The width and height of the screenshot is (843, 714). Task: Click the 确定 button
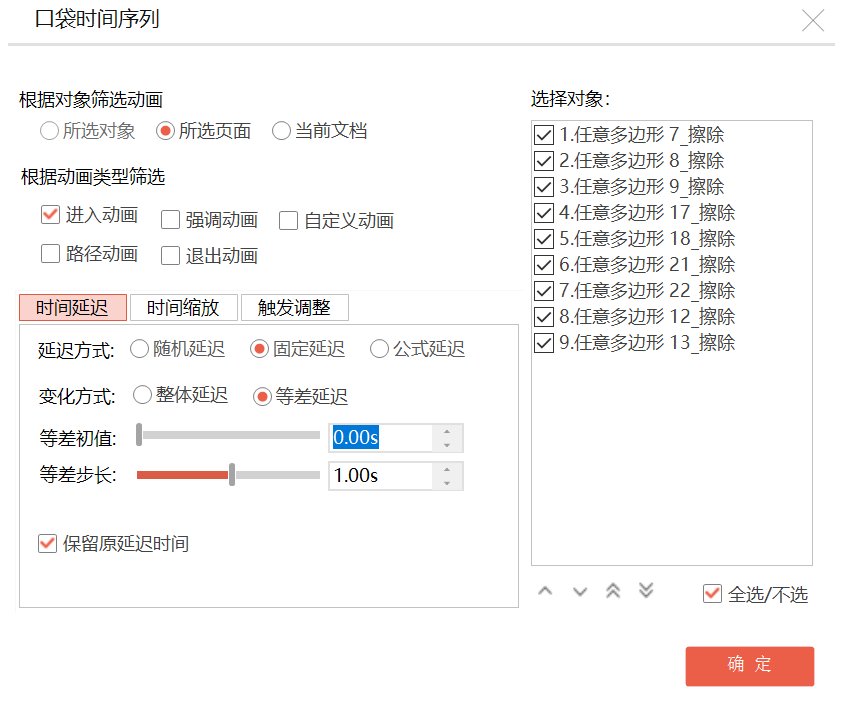tap(749, 666)
